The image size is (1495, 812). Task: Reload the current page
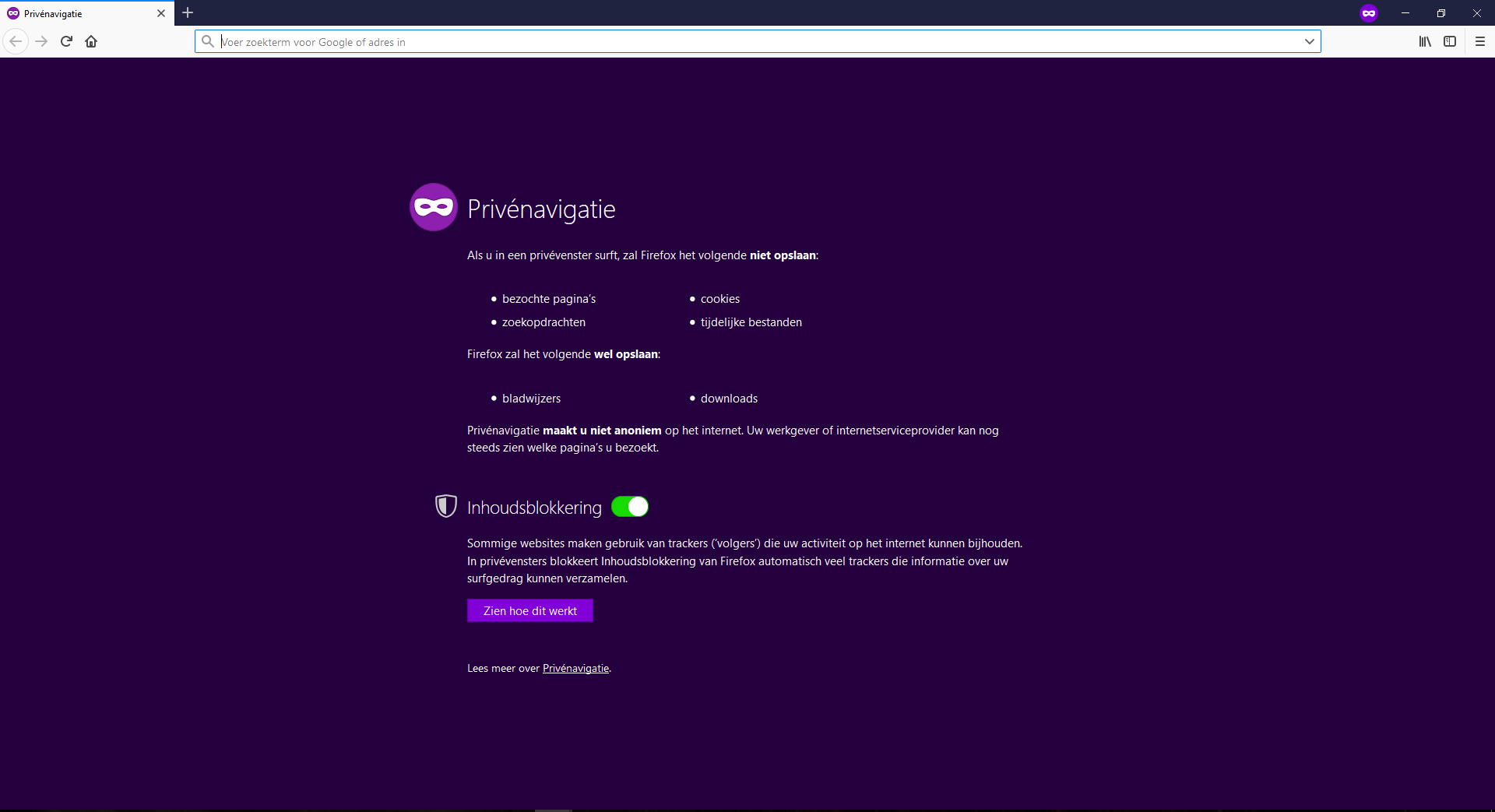point(66,41)
